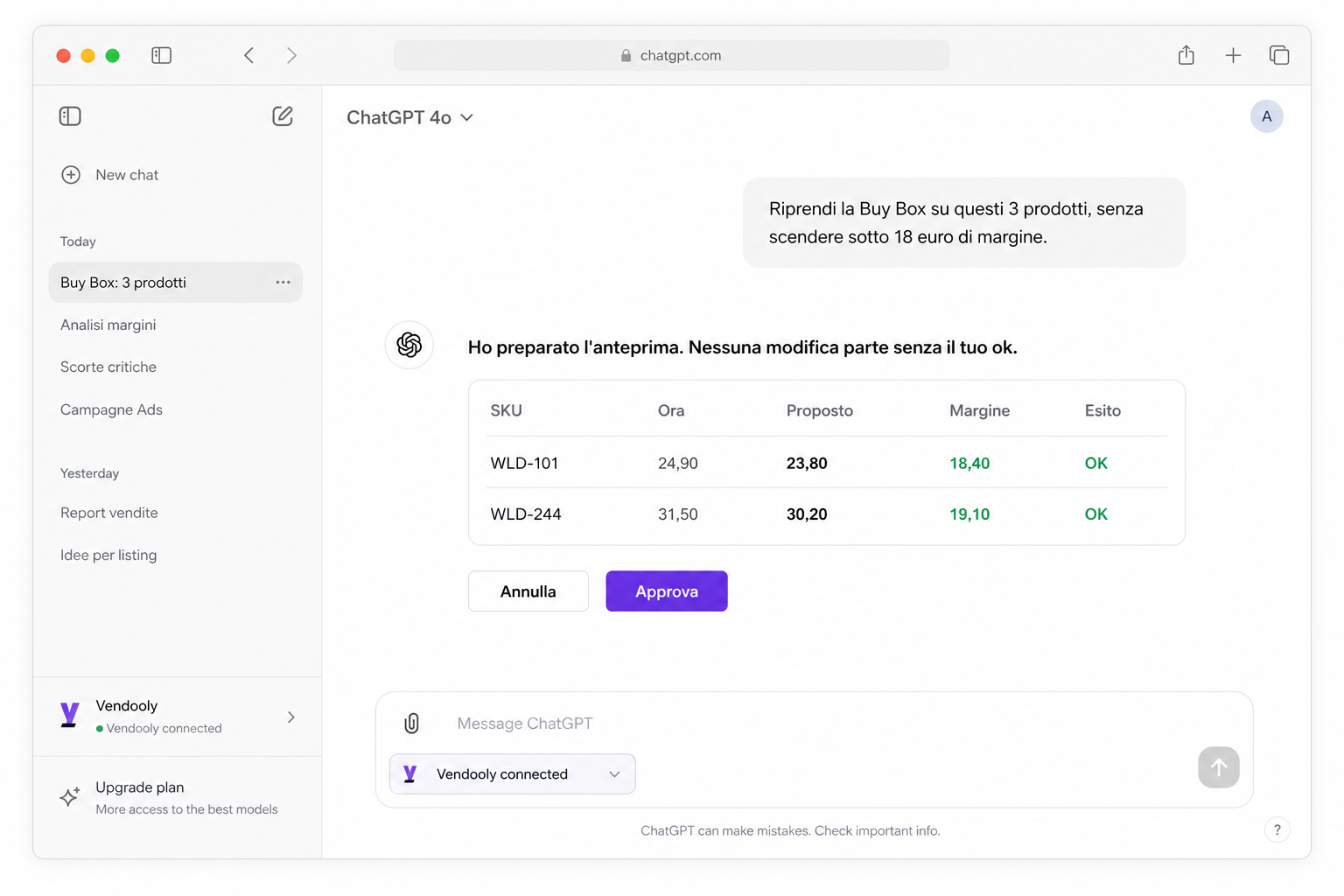Click current price 31,50

678,514
